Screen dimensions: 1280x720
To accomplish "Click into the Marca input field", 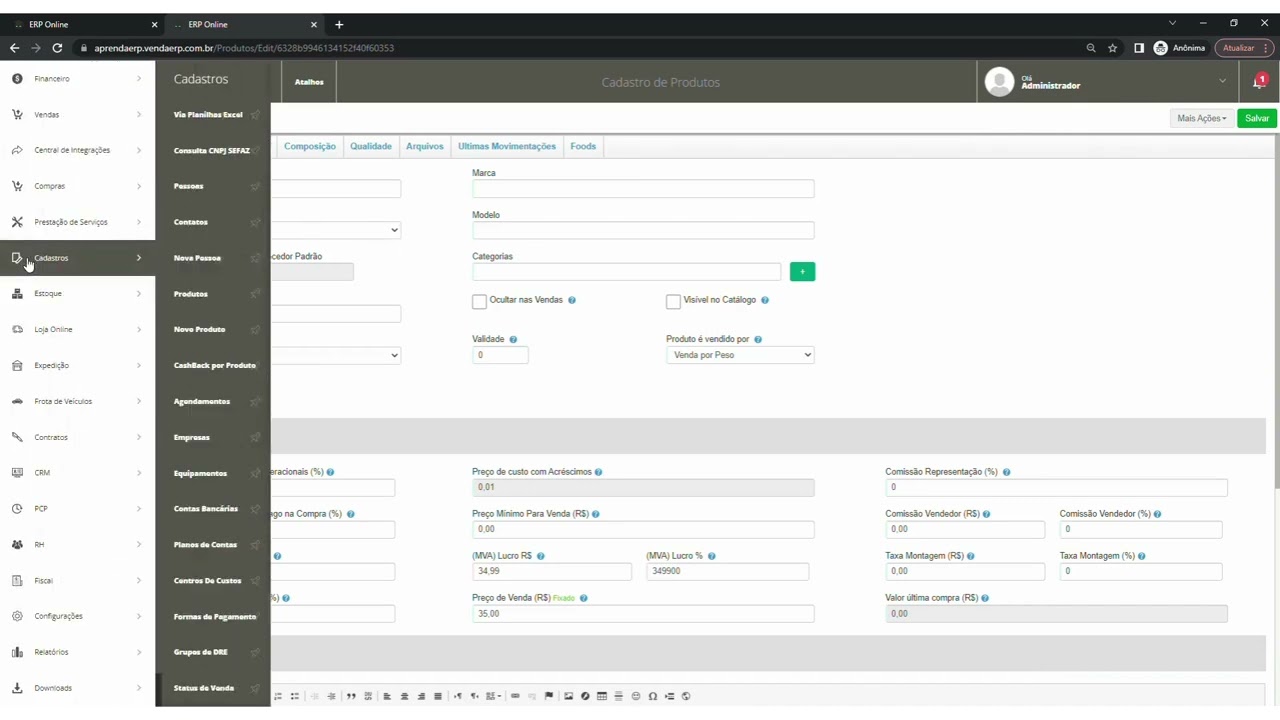I will coord(643,188).
